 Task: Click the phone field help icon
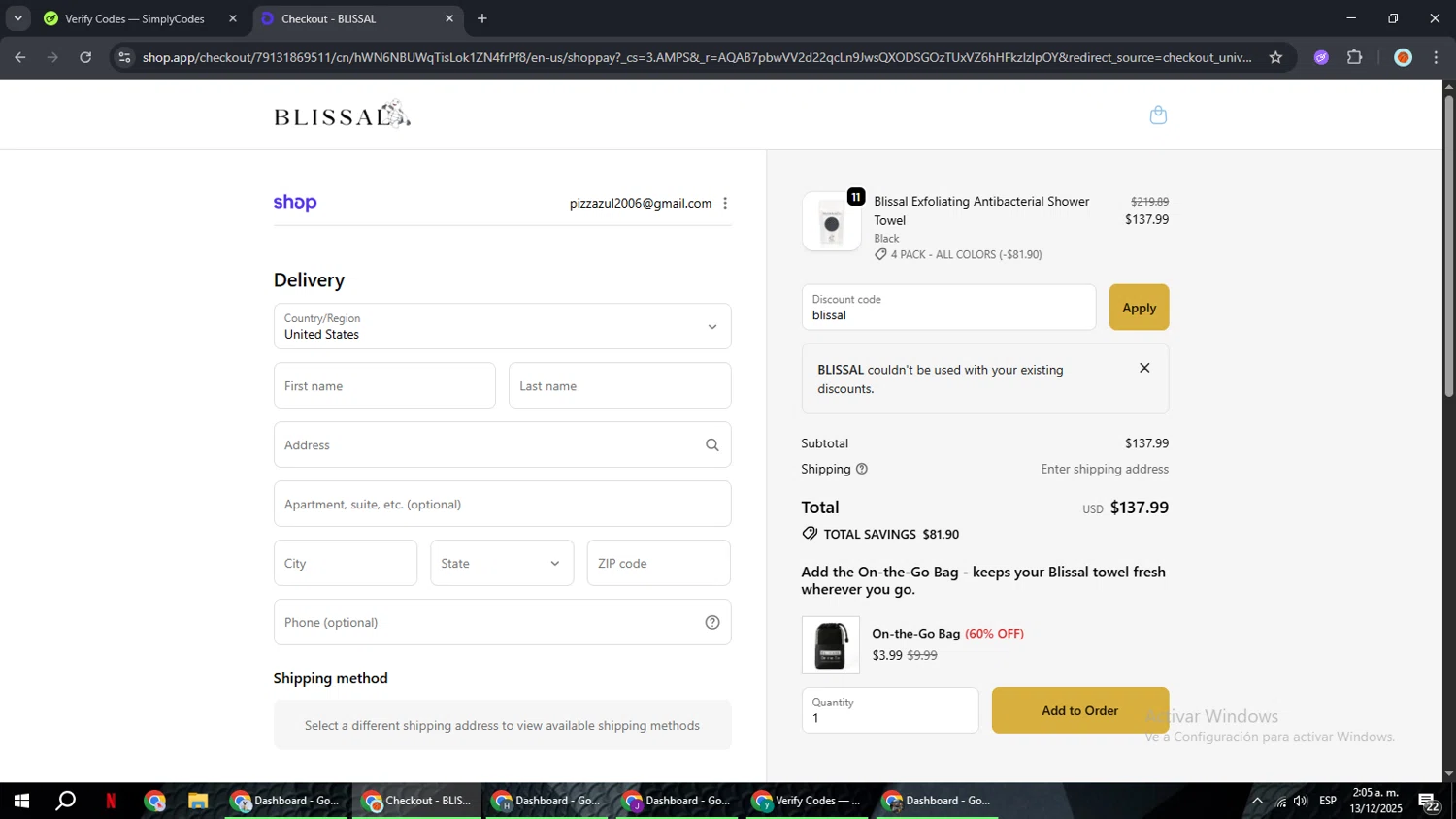(712, 622)
